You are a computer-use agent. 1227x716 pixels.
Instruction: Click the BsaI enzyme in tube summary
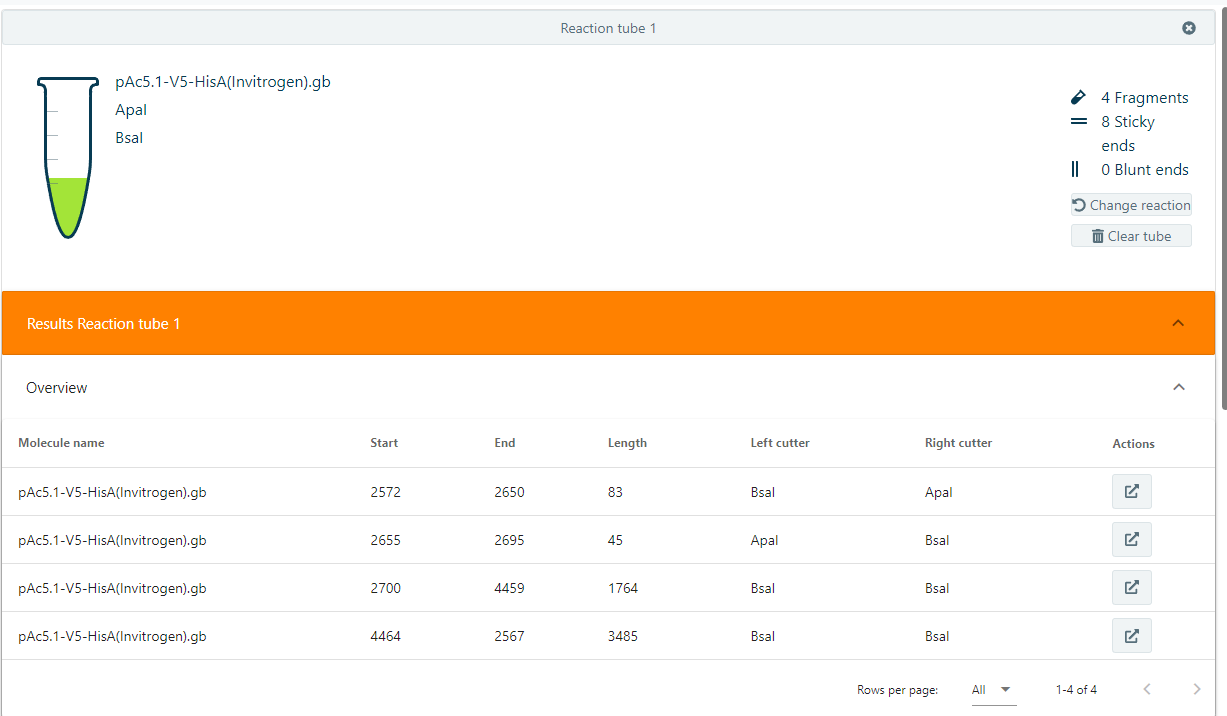tap(129, 138)
